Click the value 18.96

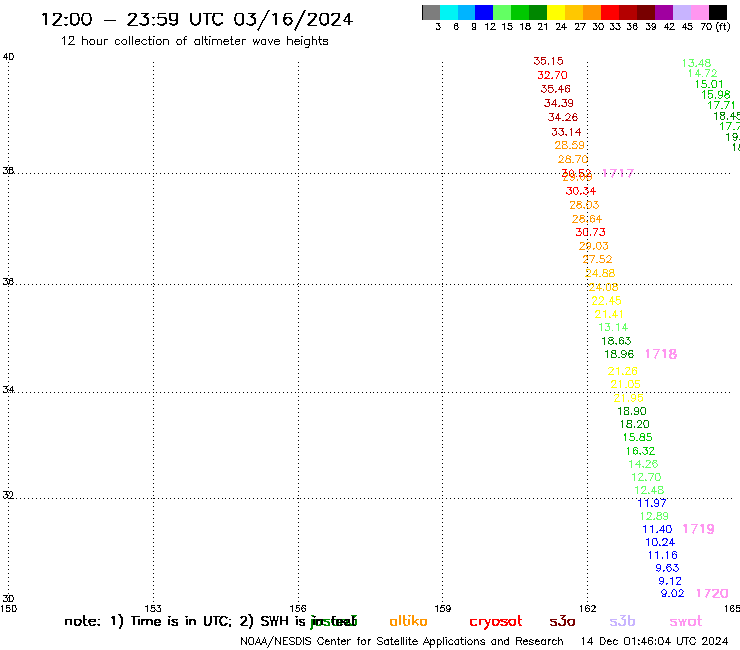point(619,354)
